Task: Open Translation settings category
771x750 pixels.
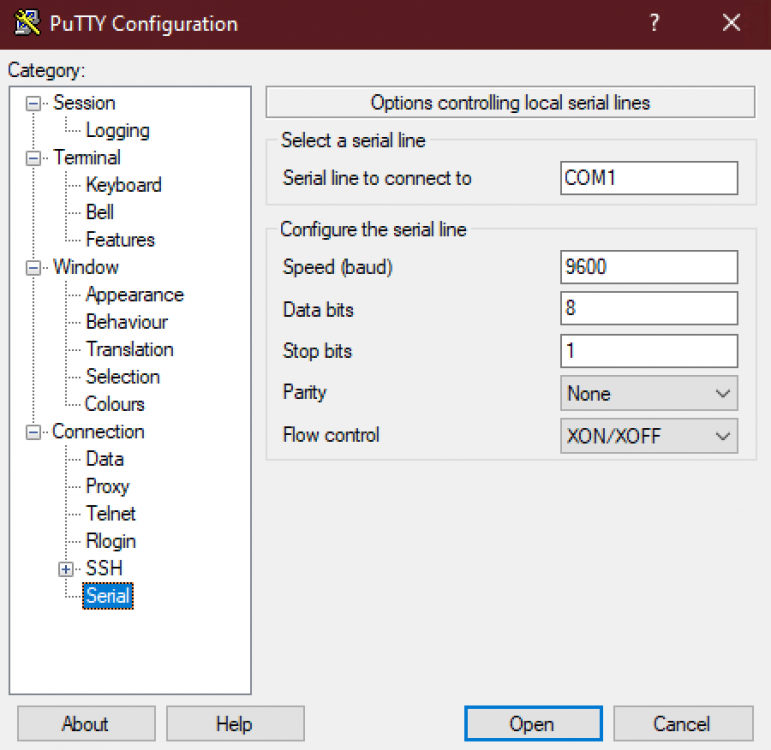Action: tap(129, 350)
